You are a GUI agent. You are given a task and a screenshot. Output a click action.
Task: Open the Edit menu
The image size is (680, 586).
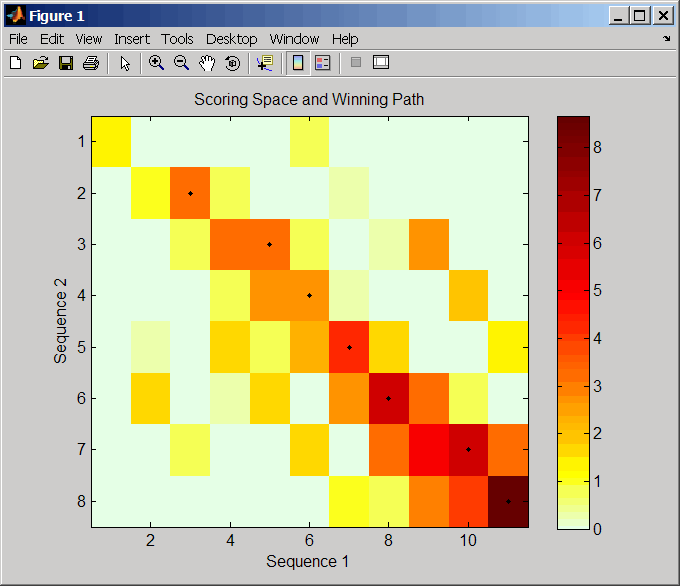[x=52, y=39]
